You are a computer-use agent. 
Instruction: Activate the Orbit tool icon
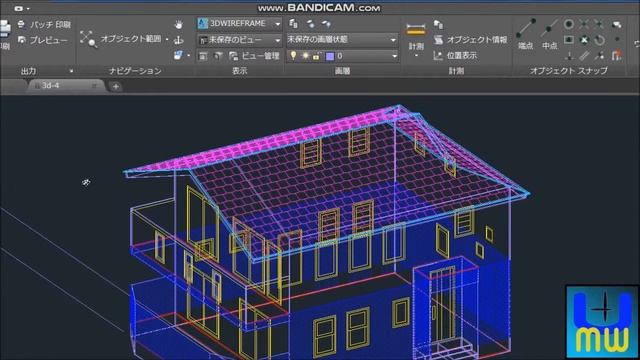tap(178, 40)
